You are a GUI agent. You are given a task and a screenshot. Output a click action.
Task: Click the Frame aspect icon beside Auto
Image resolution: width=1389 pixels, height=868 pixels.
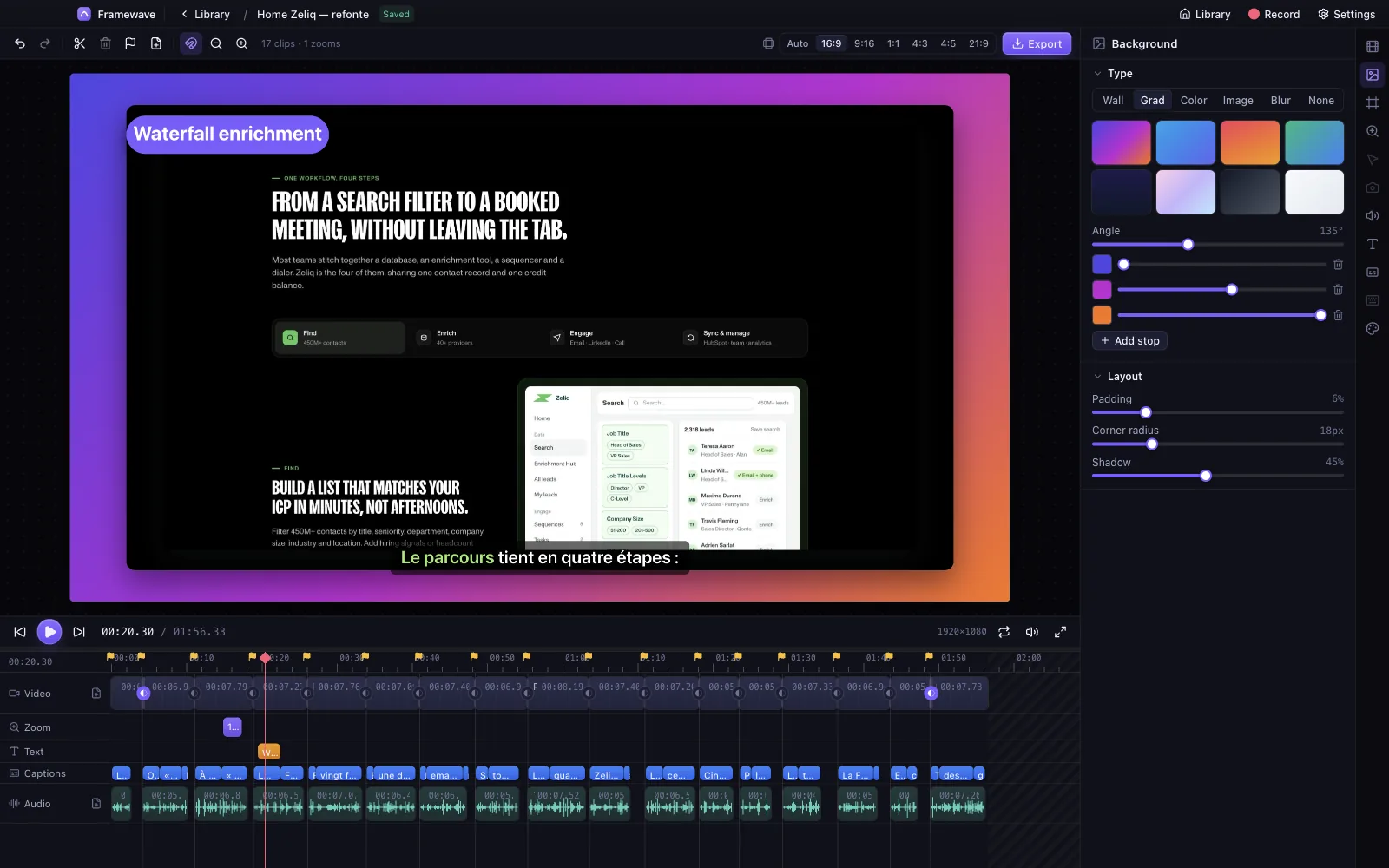point(768,43)
